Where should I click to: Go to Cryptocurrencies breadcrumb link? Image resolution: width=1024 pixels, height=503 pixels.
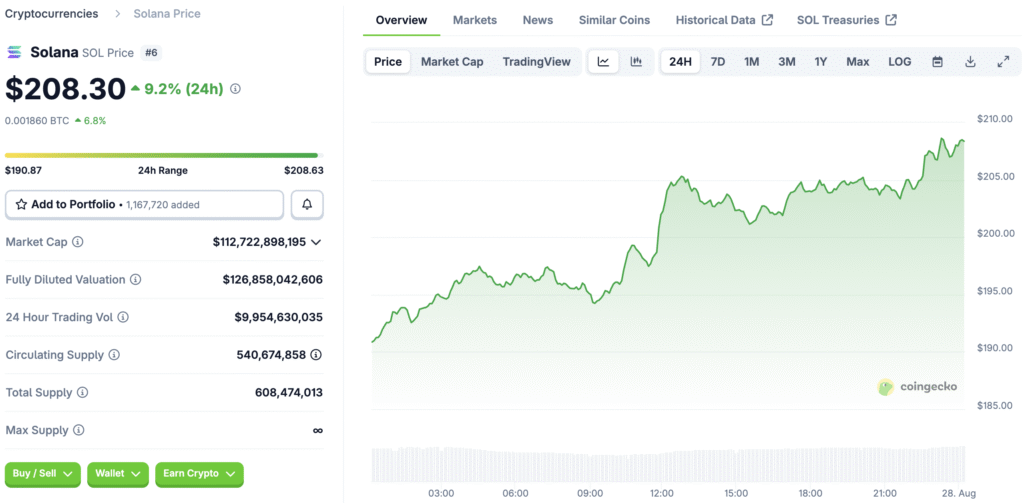(x=52, y=14)
